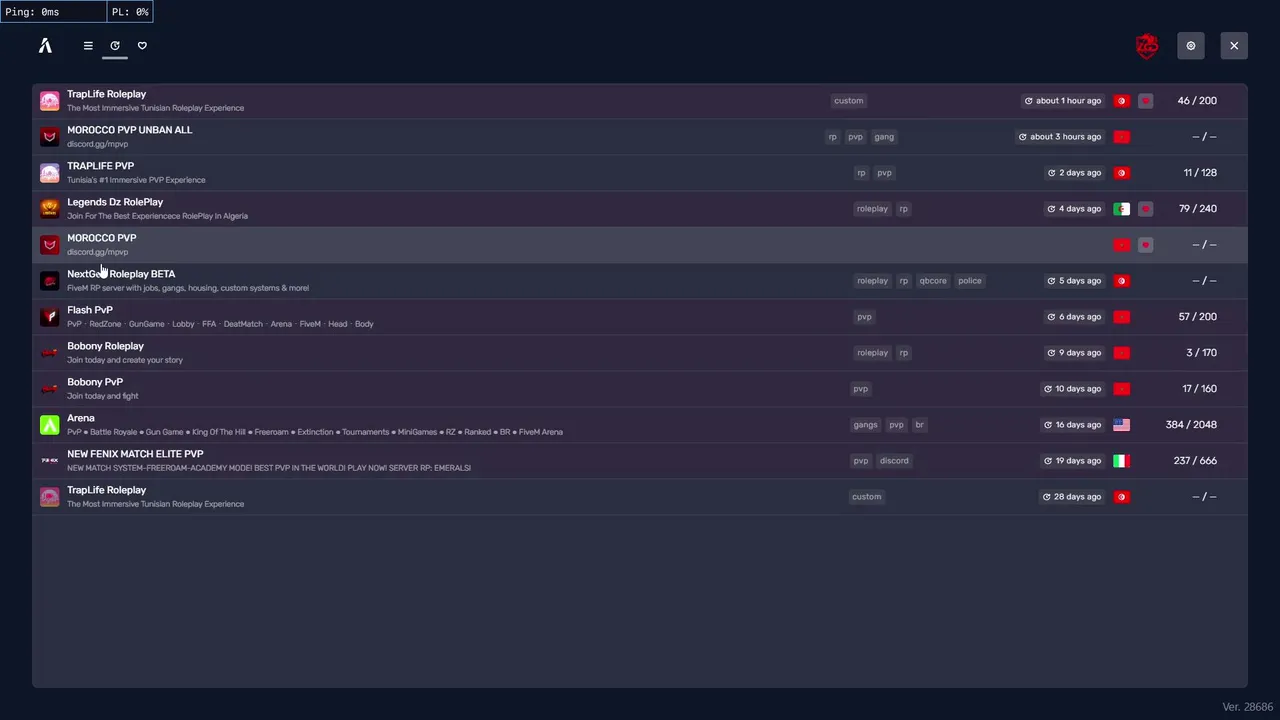Open the Bobony PvP title
The image size is (1280, 720).
(95, 382)
